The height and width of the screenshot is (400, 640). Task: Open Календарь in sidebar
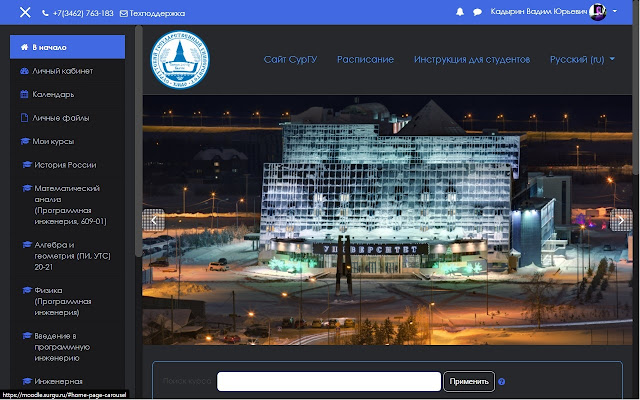(x=67, y=94)
